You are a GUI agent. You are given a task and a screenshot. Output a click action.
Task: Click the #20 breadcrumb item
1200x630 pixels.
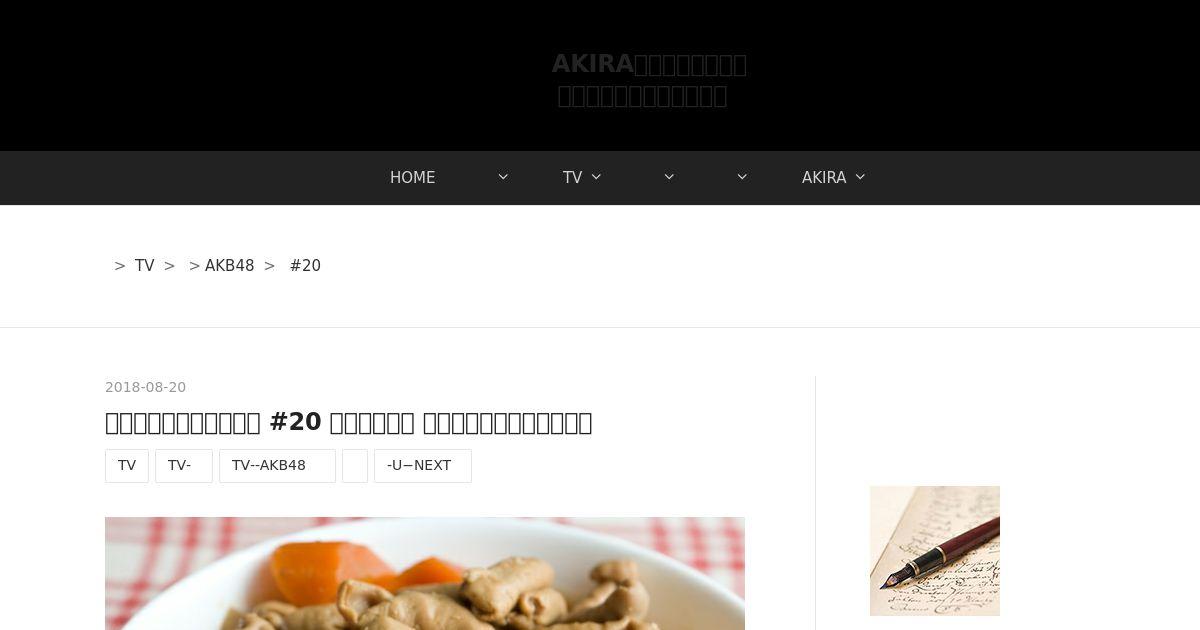[x=305, y=265]
